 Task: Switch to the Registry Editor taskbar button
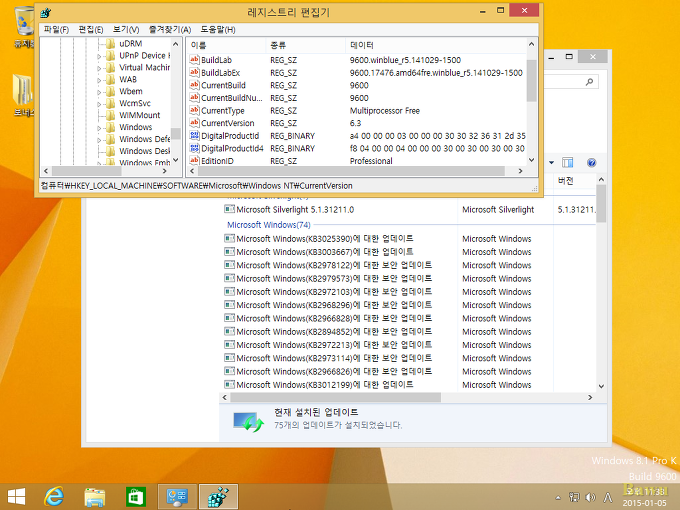[x=218, y=497]
